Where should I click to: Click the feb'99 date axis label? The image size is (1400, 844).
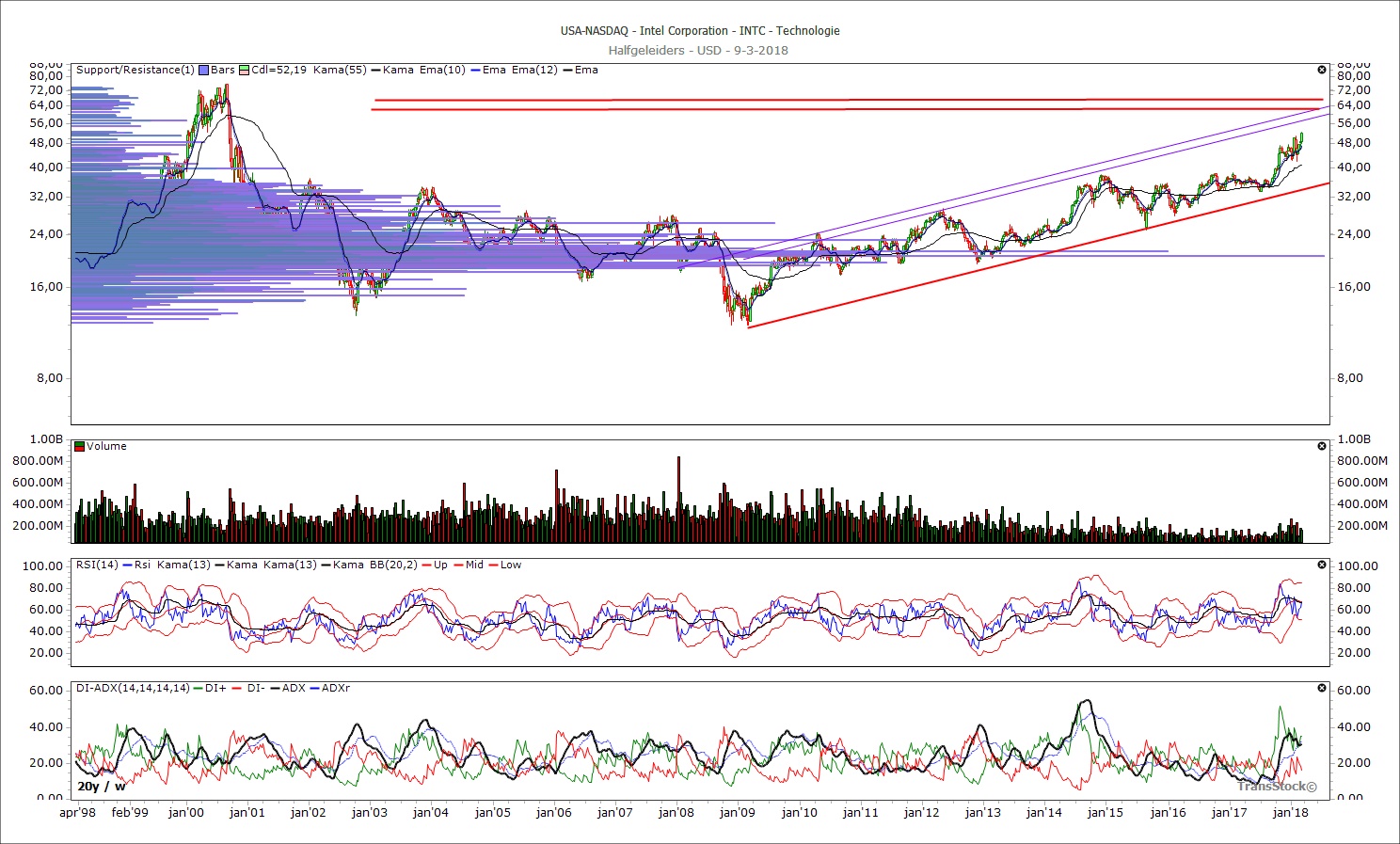130,812
